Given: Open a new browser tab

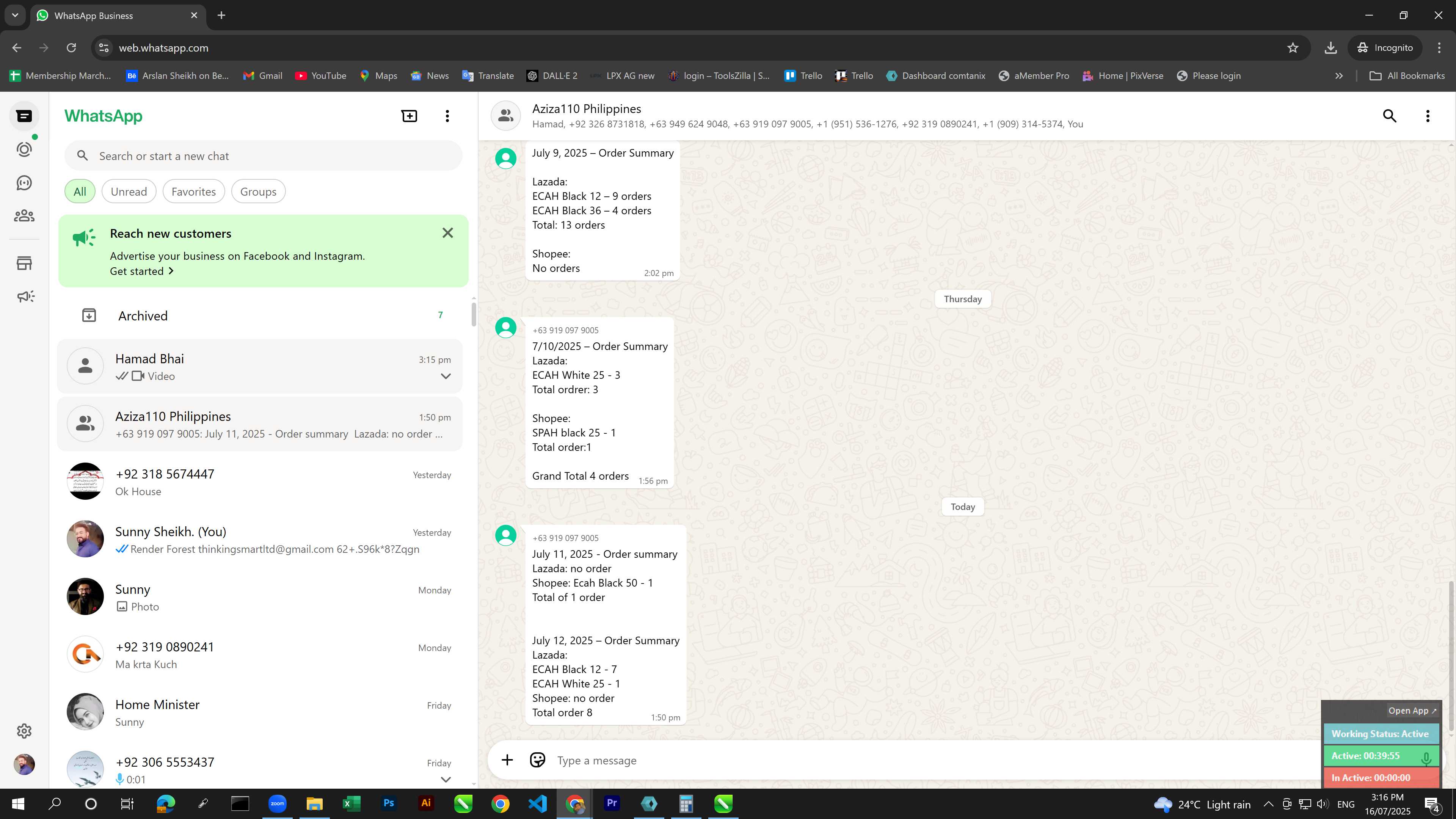Looking at the screenshot, I should pyautogui.click(x=221, y=15).
